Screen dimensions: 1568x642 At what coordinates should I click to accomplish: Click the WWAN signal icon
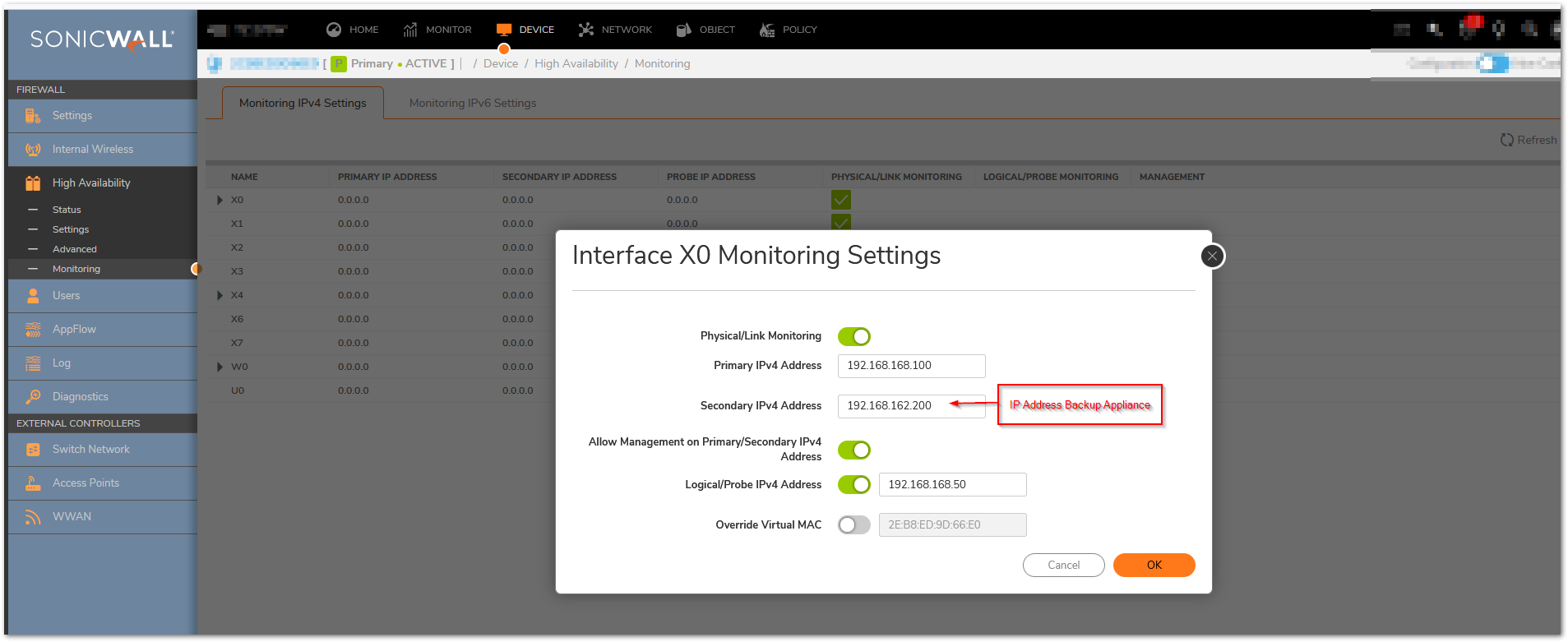coord(33,517)
